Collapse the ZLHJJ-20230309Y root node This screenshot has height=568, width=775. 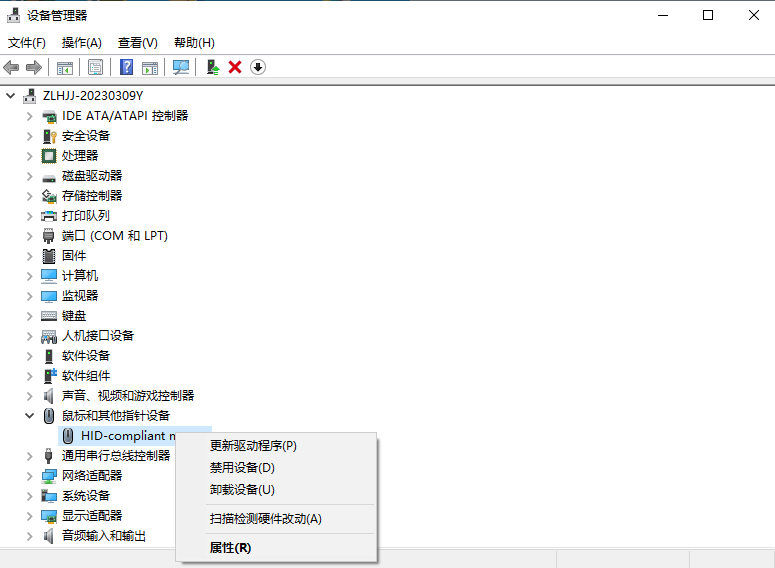(x=10, y=96)
